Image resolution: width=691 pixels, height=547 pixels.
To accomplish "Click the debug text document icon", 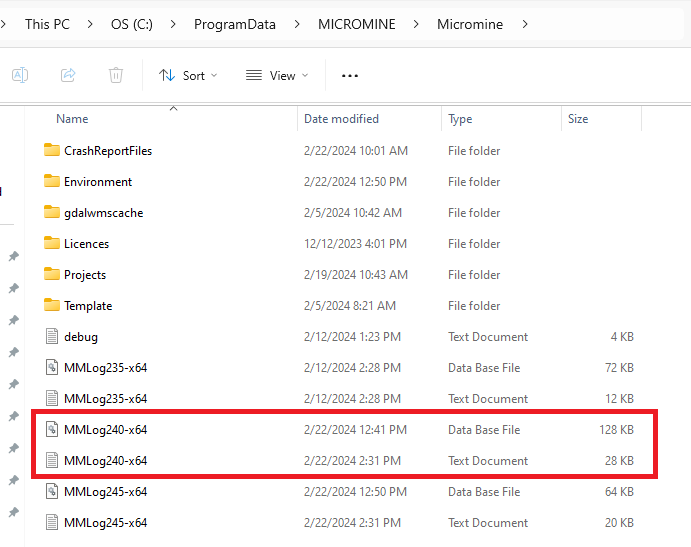I will click(53, 337).
